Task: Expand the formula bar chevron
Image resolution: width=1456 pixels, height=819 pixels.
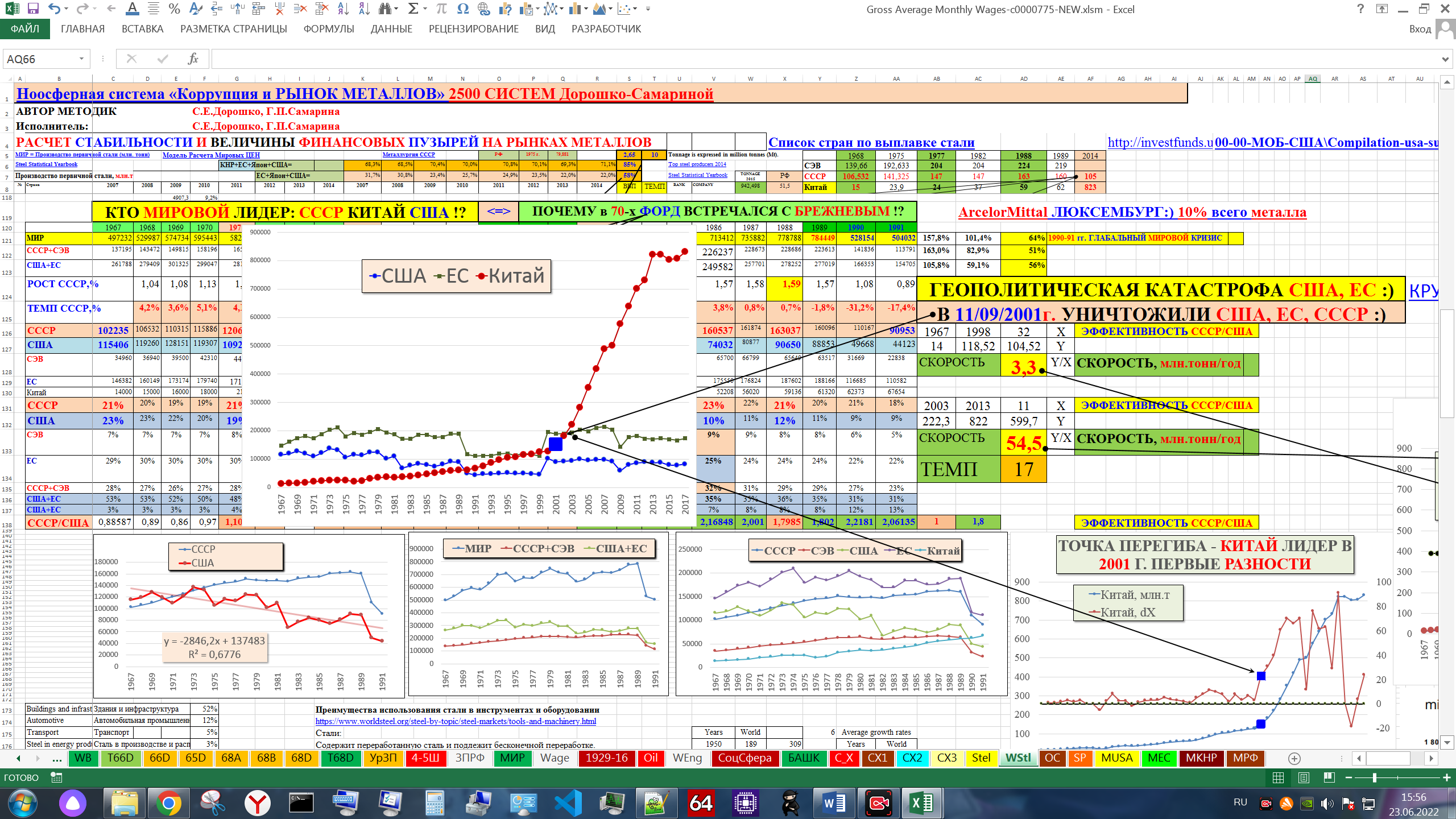Action: click(1445, 59)
